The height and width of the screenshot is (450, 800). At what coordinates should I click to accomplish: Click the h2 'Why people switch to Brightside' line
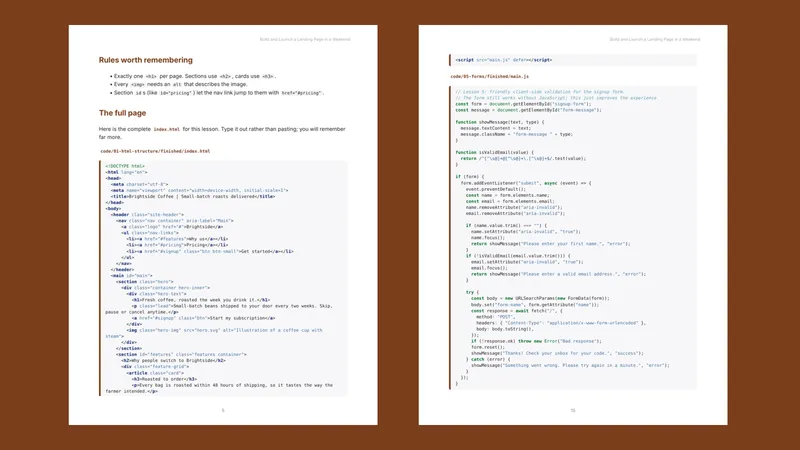pyautogui.click(x=173, y=360)
